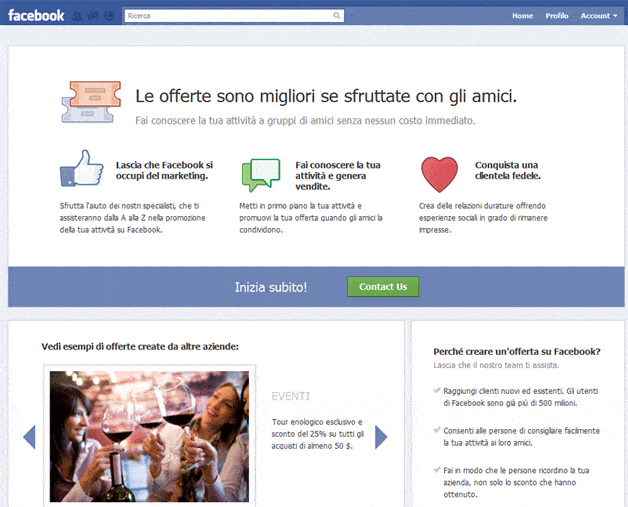Click 'Inizia subito!' text
Screen dimensions: 628x507
(x=271, y=287)
